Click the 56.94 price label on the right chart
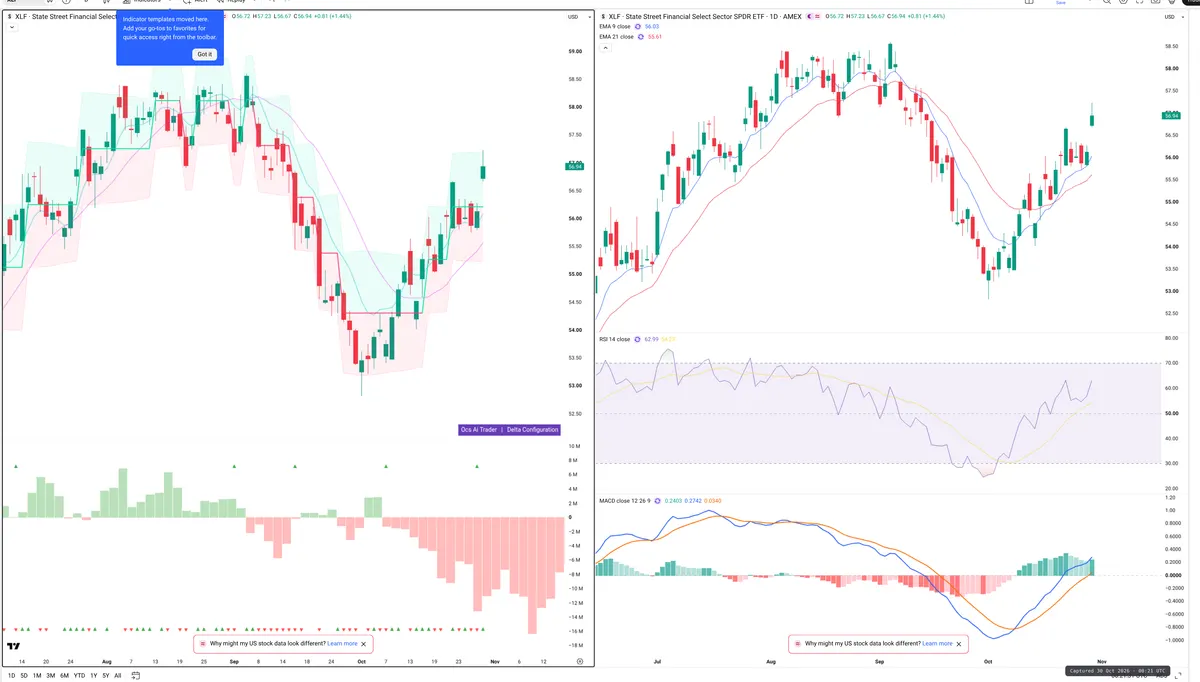Screen dimensions: 1200x682 pos(1171,116)
